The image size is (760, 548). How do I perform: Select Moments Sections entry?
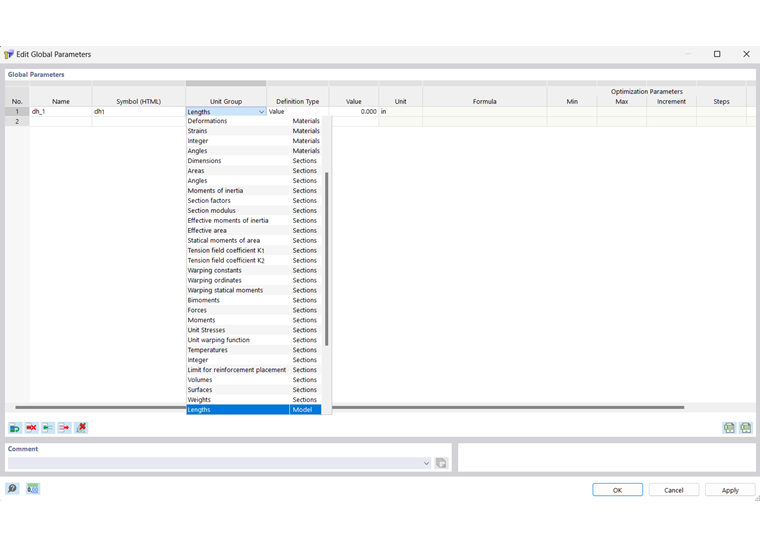pyautogui.click(x=253, y=320)
